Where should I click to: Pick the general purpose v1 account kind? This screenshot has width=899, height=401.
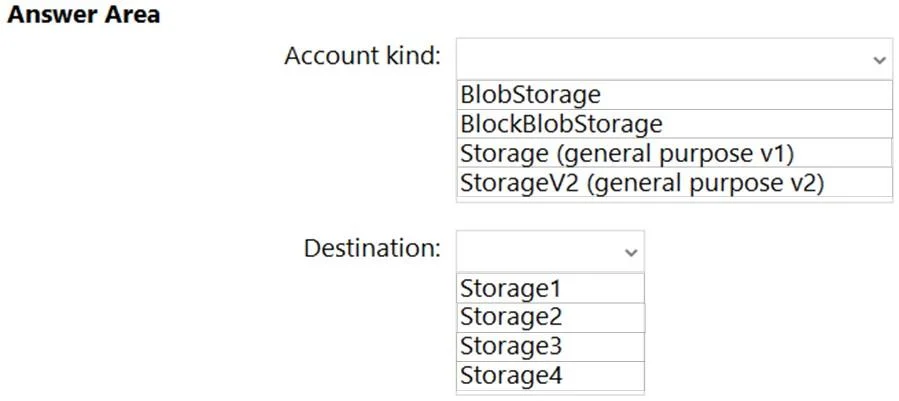pyautogui.click(x=674, y=153)
